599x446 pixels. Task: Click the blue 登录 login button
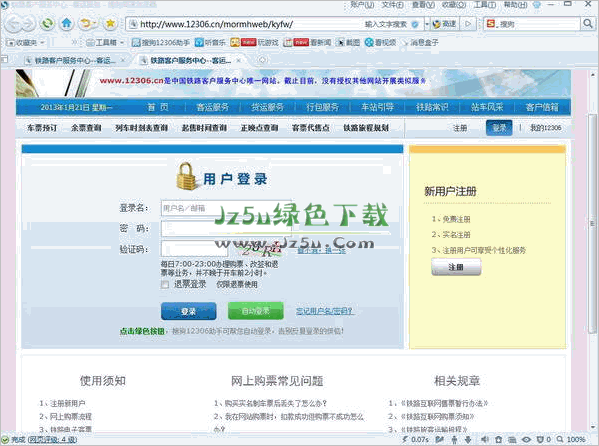click(x=188, y=311)
